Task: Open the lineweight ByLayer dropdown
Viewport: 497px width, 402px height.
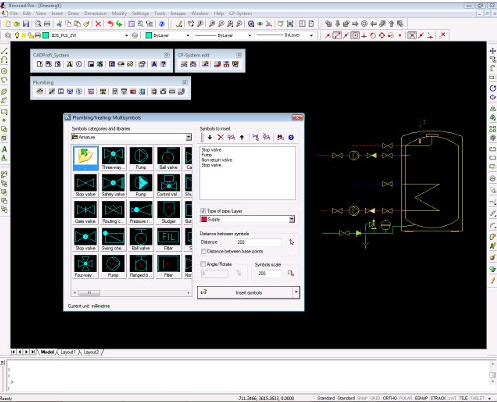Action: pos(311,35)
